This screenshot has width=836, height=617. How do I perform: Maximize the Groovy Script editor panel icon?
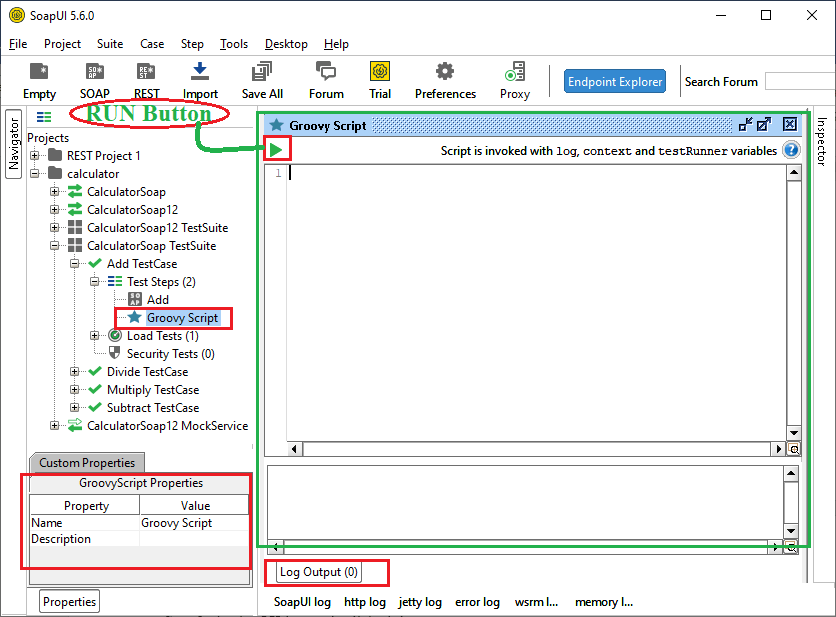point(764,125)
